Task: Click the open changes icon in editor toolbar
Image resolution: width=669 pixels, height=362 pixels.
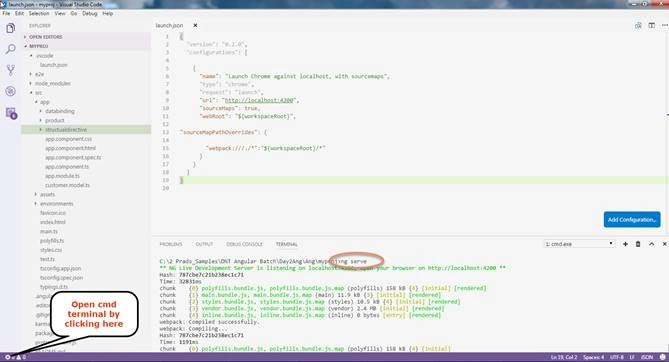Action: 638,26
